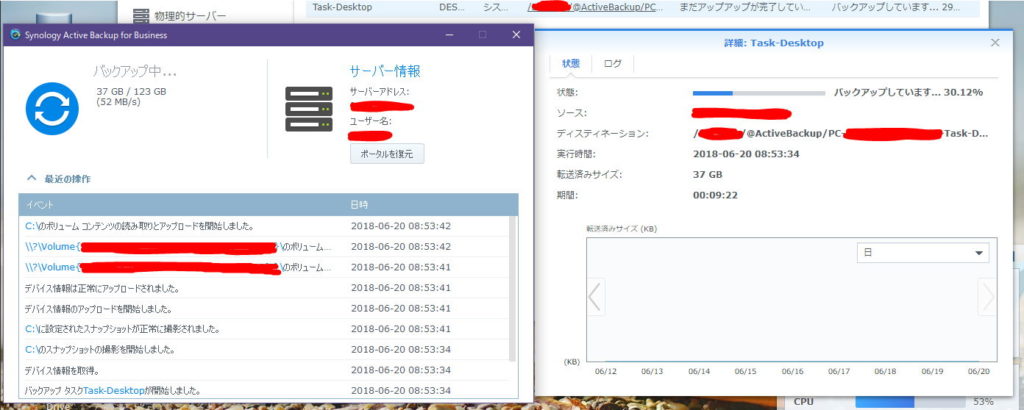1024x410 pixels.
Task: Click the 物理的サーバー label in sidebar
Action: tap(191, 16)
